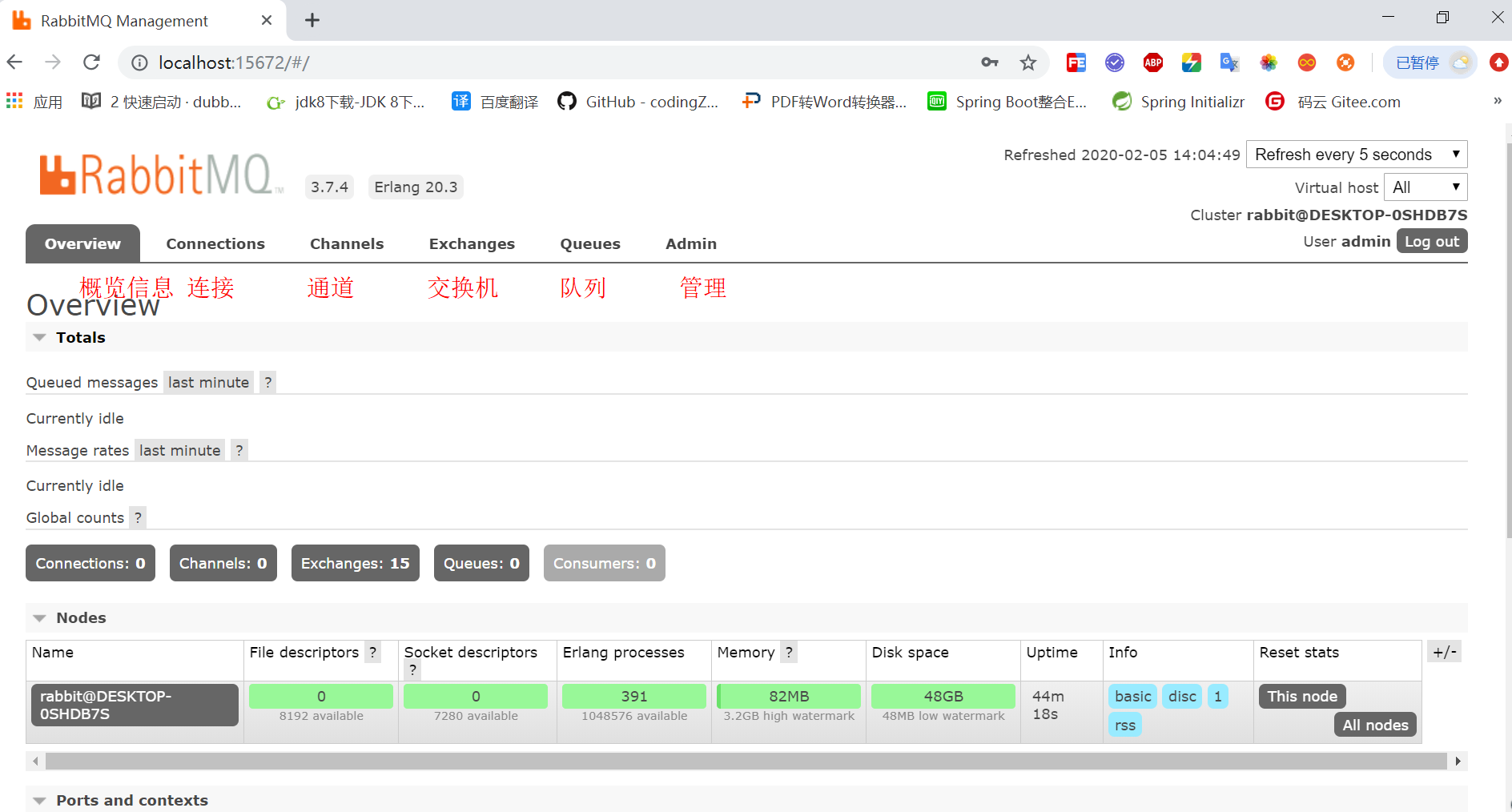Open the new tab plus button
1512x812 pixels.
[x=312, y=21]
